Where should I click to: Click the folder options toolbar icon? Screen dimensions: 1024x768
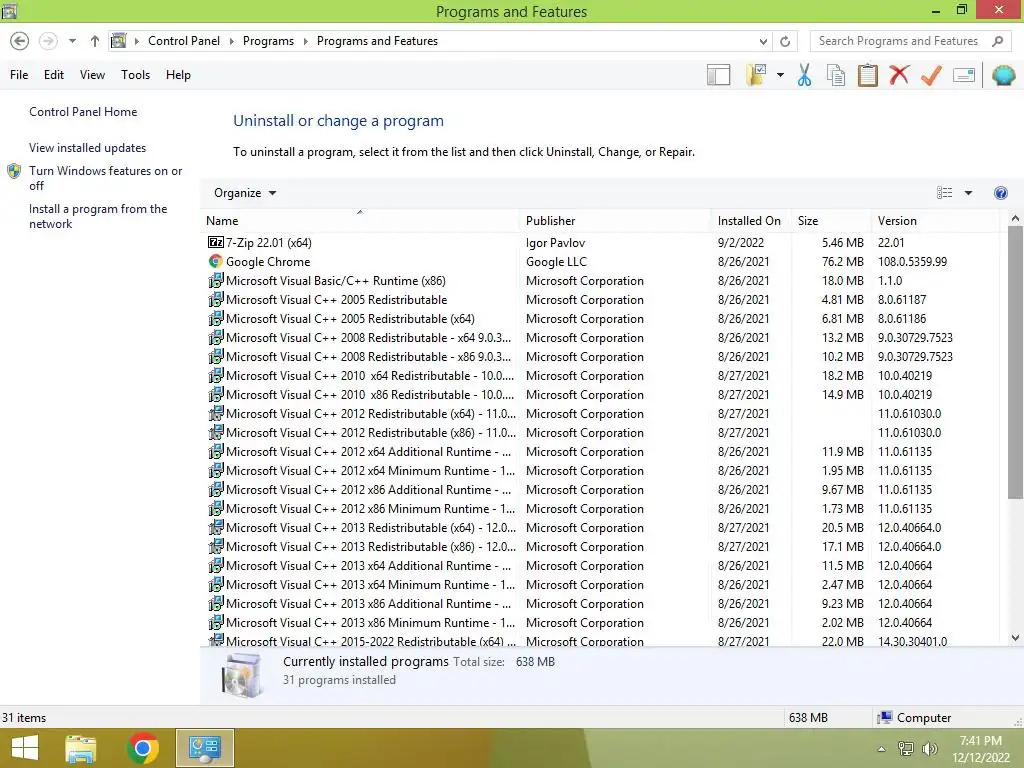[x=756, y=75]
